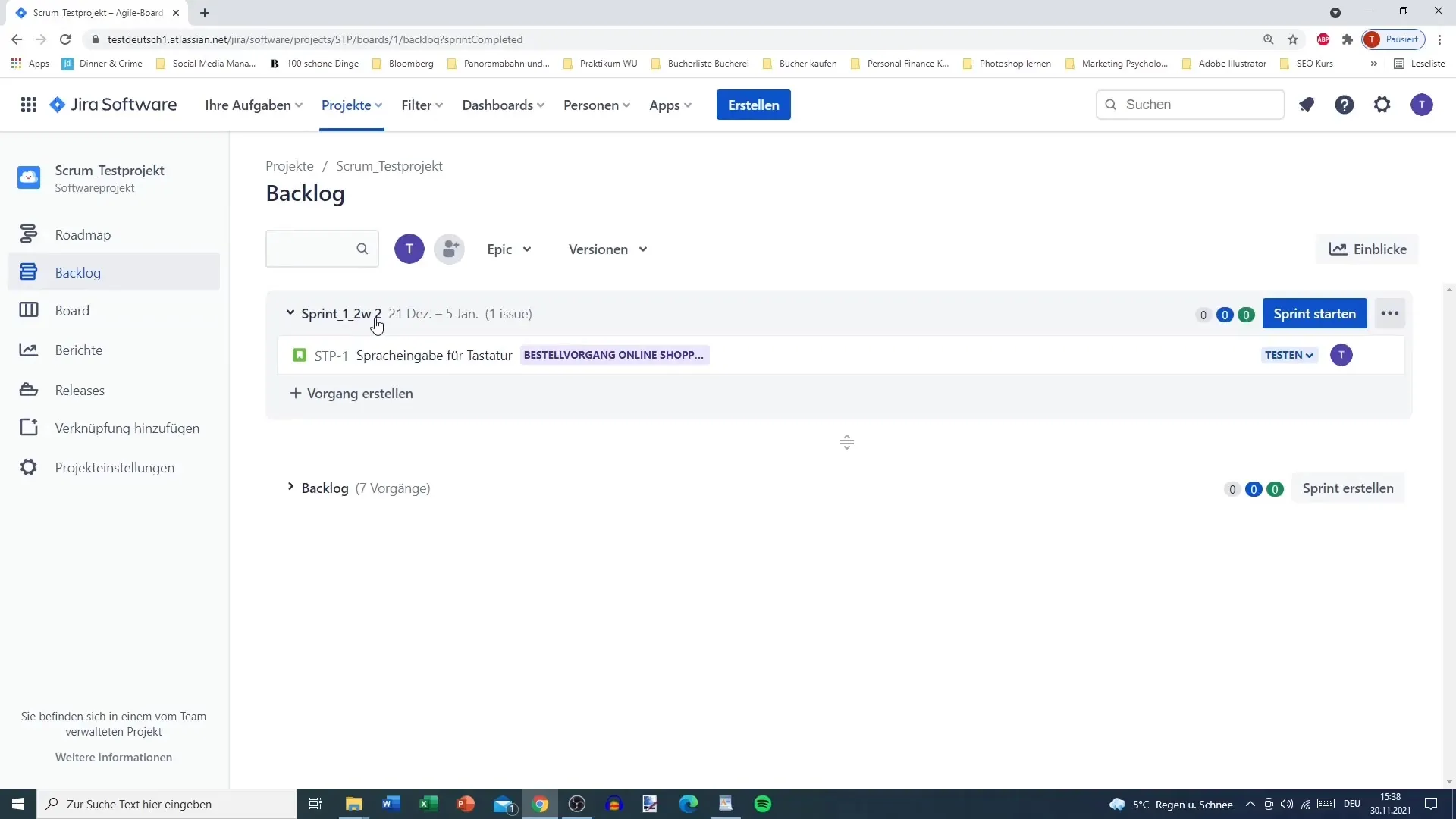Click the Projekteinstellungen settings icon
Viewport: 1456px width, 819px height.
pos(28,467)
